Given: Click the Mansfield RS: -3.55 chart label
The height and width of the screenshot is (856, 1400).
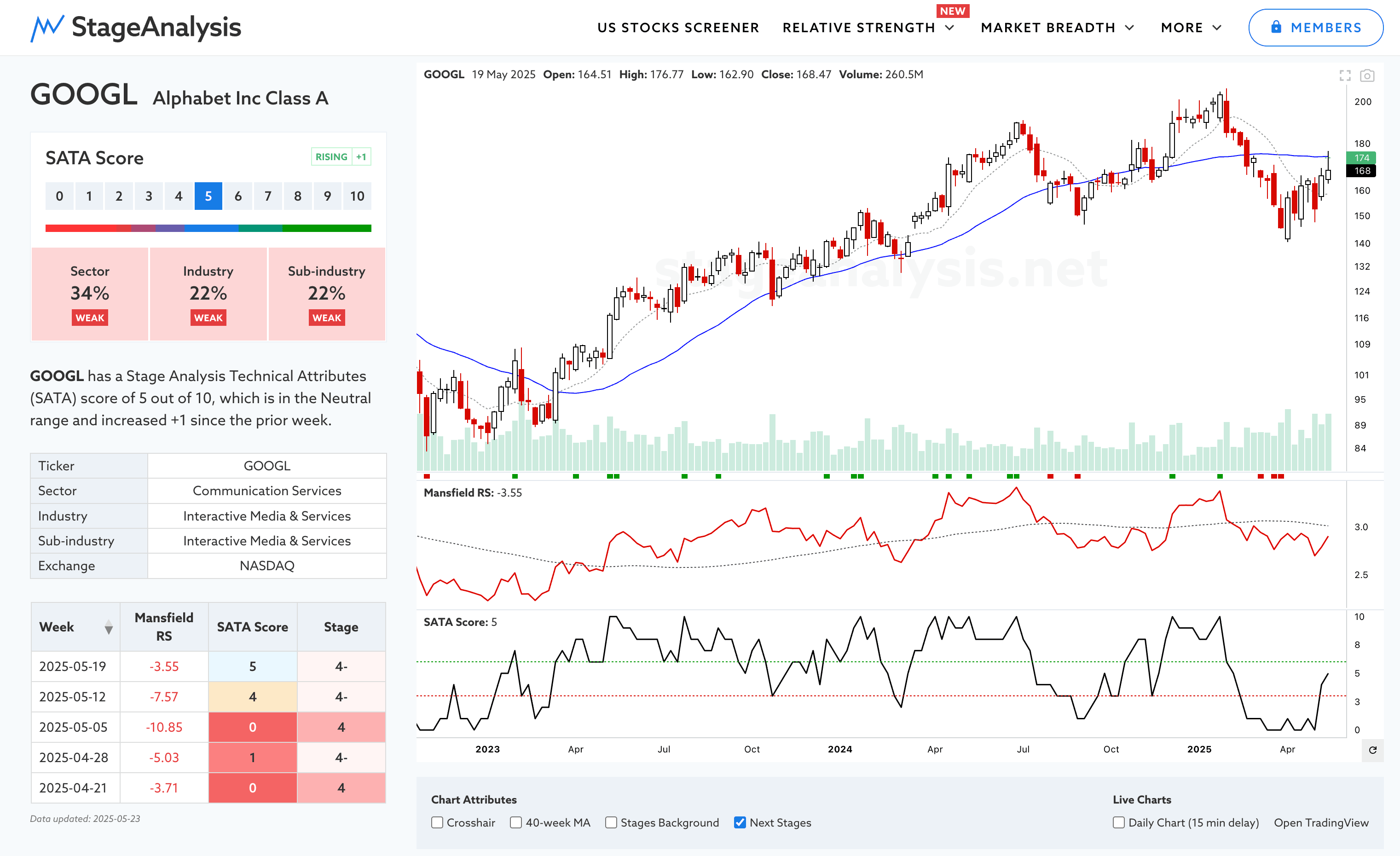Looking at the screenshot, I should click(473, 493).
